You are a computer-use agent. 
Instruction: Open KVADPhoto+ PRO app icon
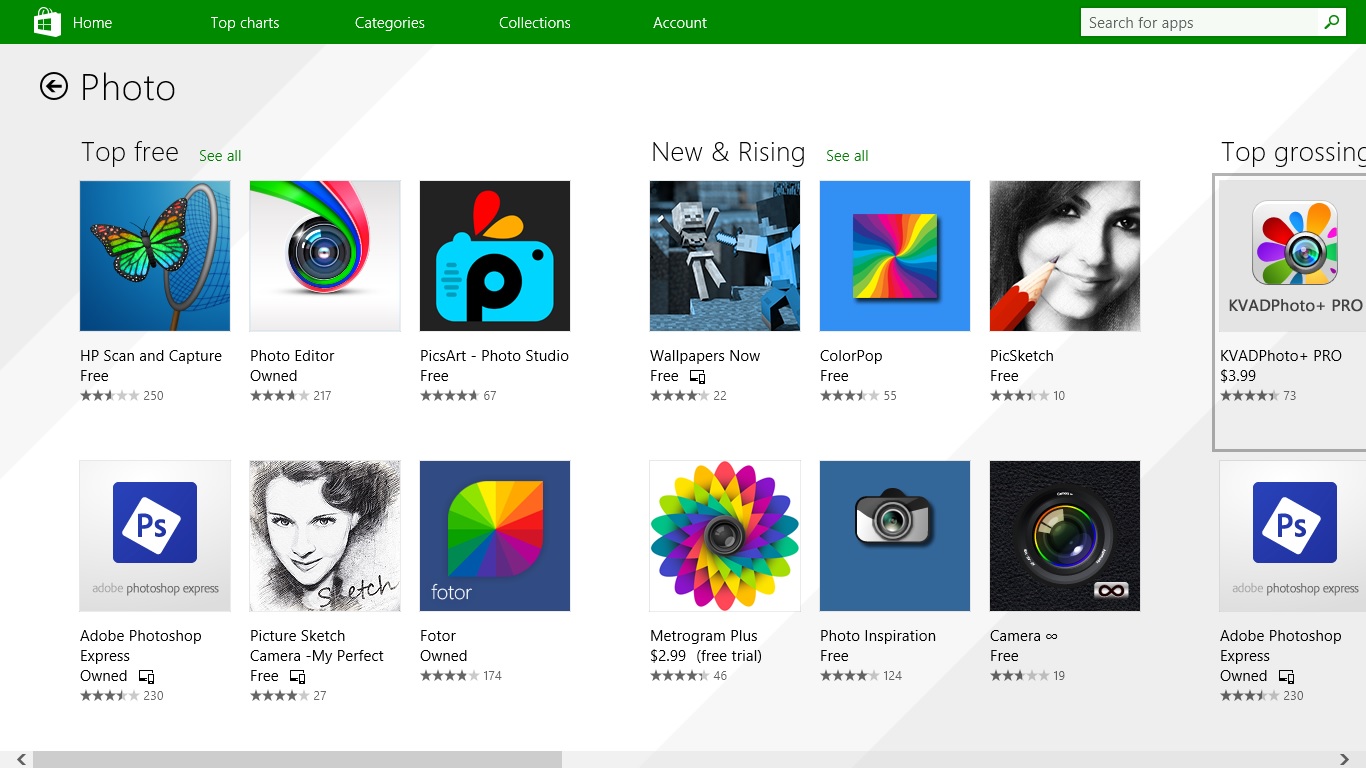[x=1293, y=256]
